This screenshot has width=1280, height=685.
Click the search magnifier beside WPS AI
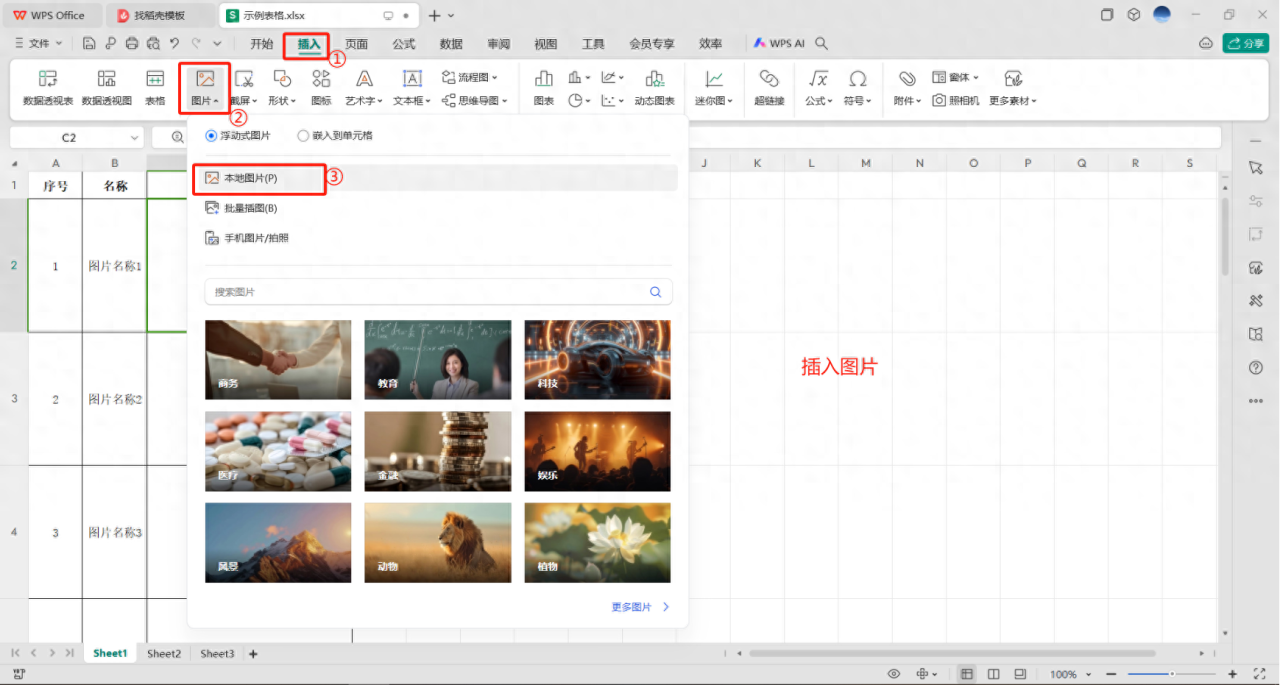click(821, 43)
